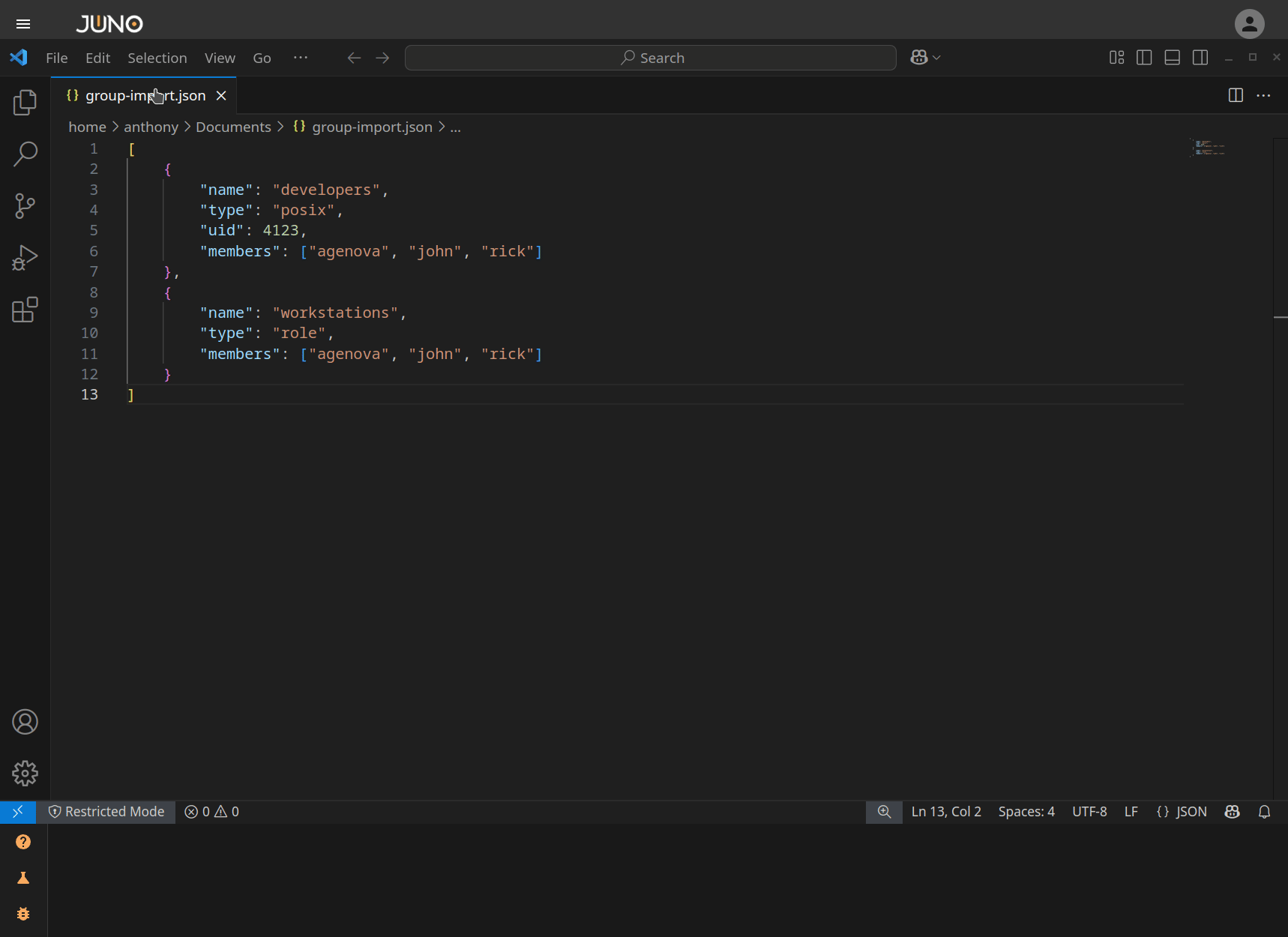
Task: Open JUNO user profile avatar
Action: pyautogui.click(x=1249, y=24)
